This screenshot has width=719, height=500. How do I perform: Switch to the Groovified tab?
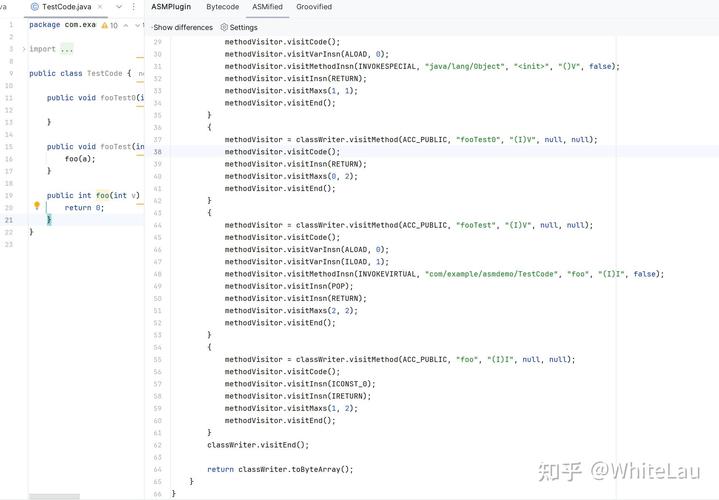[x=314, y=7]
